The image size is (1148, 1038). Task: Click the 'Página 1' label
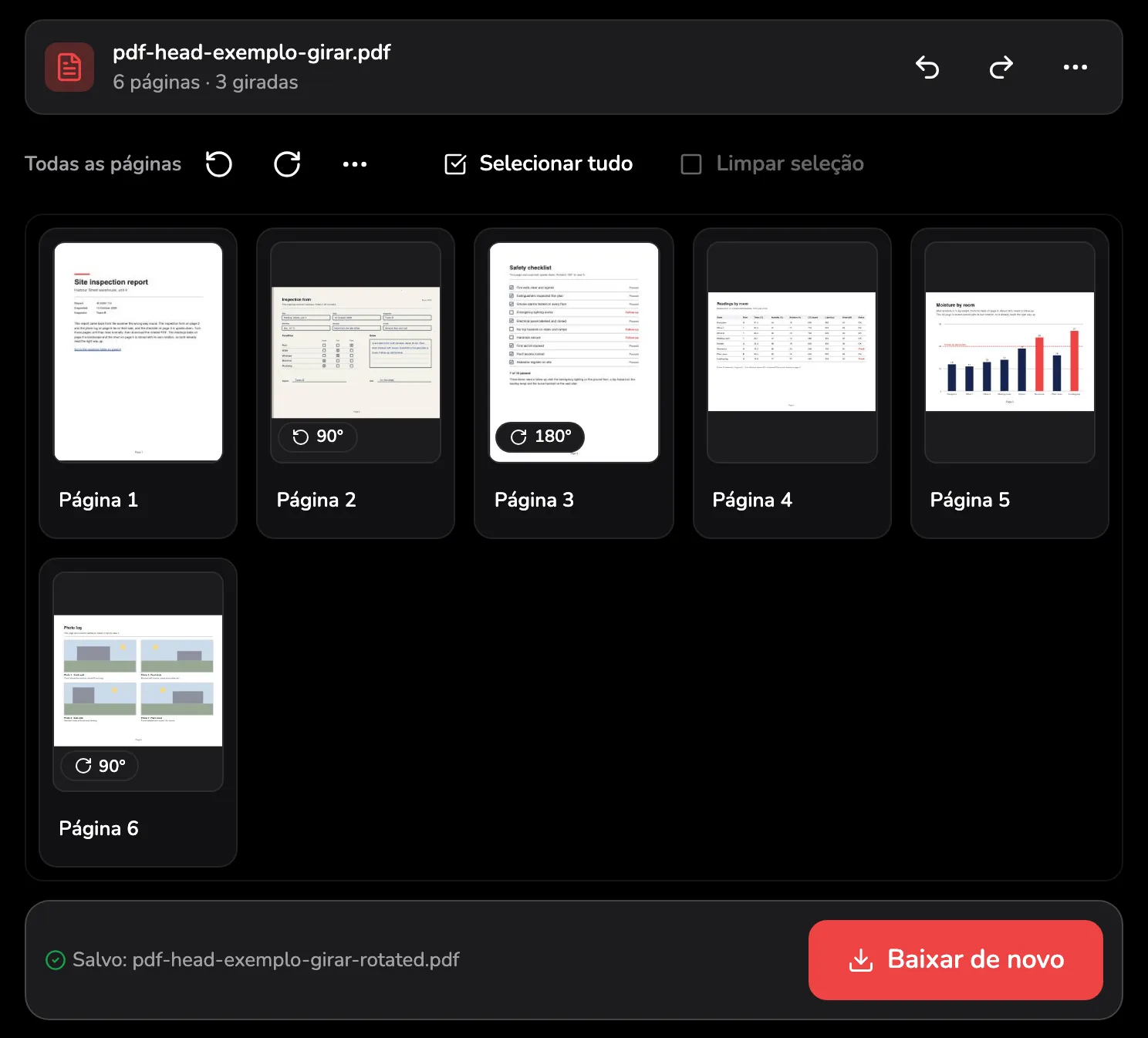point(99,500)
